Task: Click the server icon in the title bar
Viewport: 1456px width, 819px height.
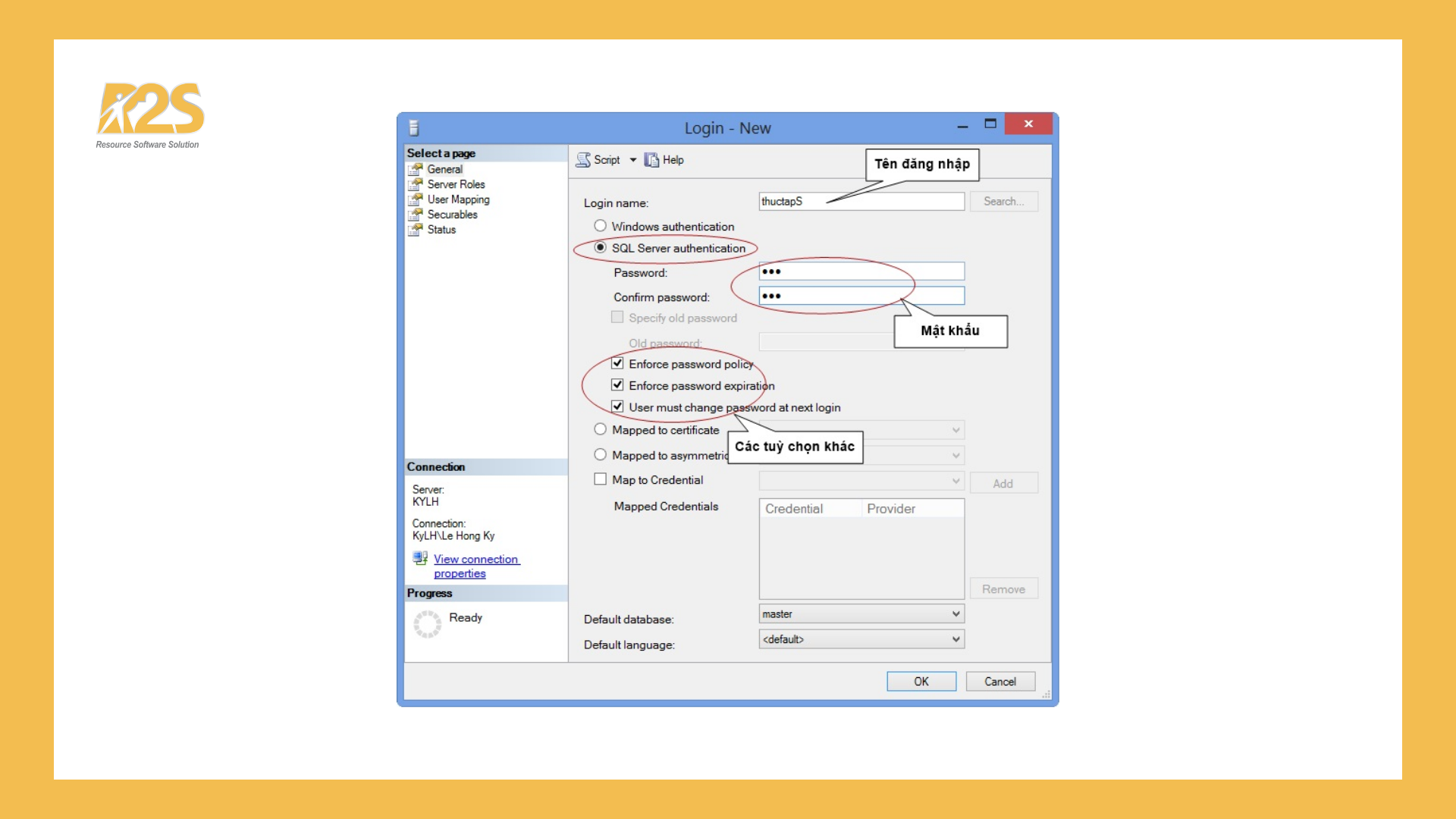Action: pyautogui.click(x=412, y=127)
